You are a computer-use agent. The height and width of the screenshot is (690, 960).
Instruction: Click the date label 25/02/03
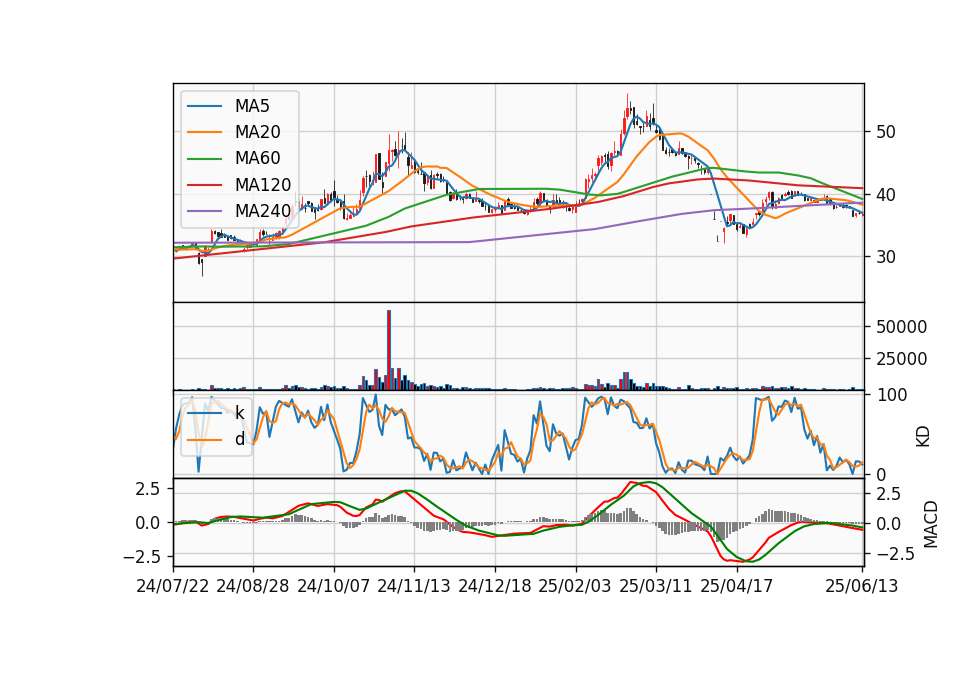(x=575, y=586)
